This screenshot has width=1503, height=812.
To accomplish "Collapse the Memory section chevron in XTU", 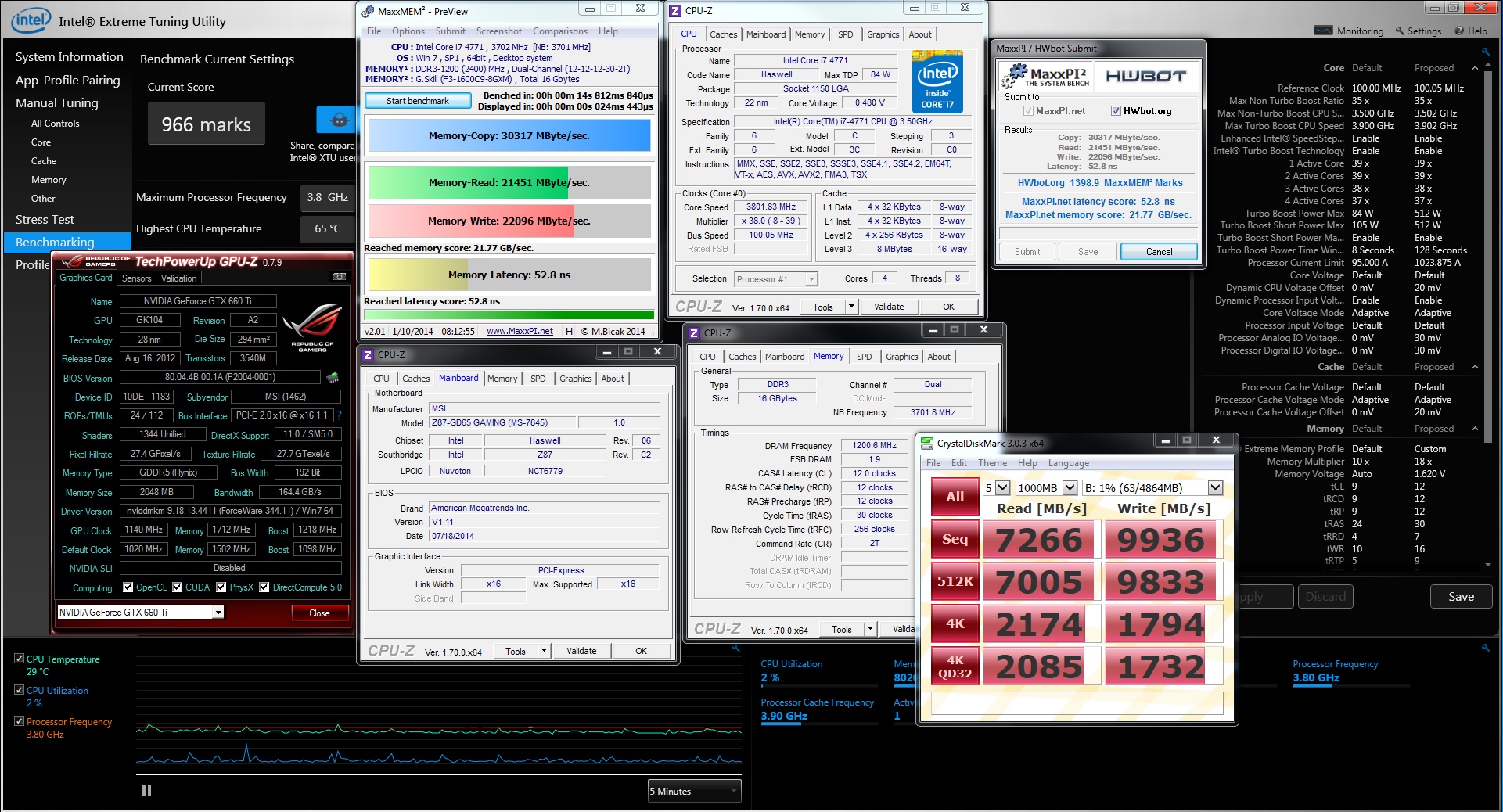I will click(x=1476, y=429).
